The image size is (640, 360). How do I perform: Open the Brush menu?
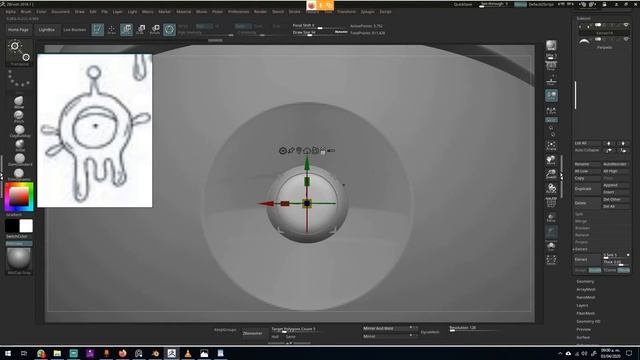26,12
